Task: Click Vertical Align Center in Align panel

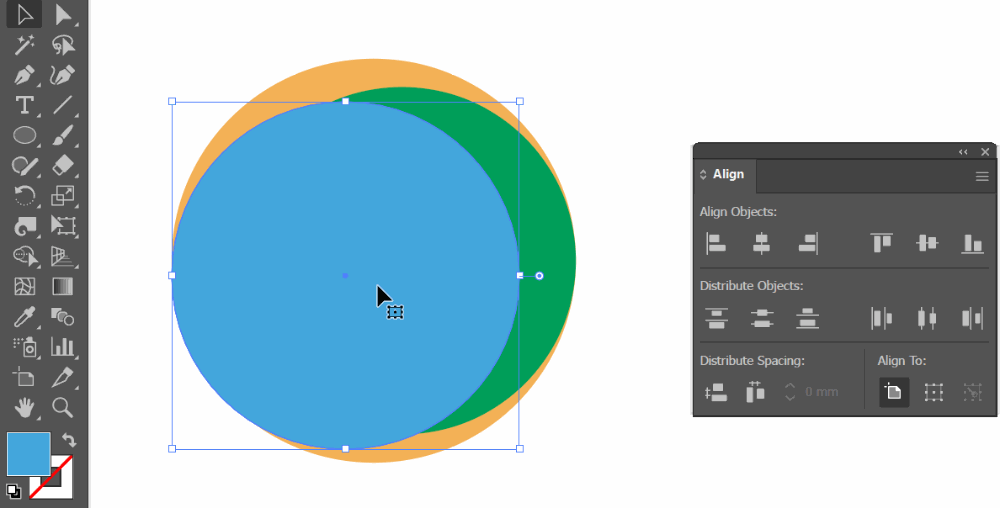Action: tap(927, 243)
